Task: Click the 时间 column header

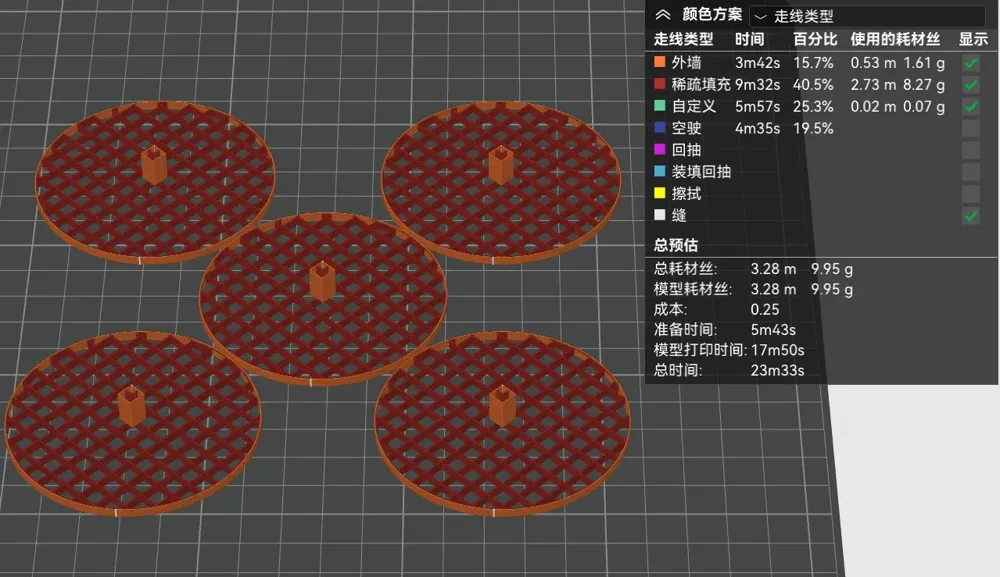Action: pos(749,40)
